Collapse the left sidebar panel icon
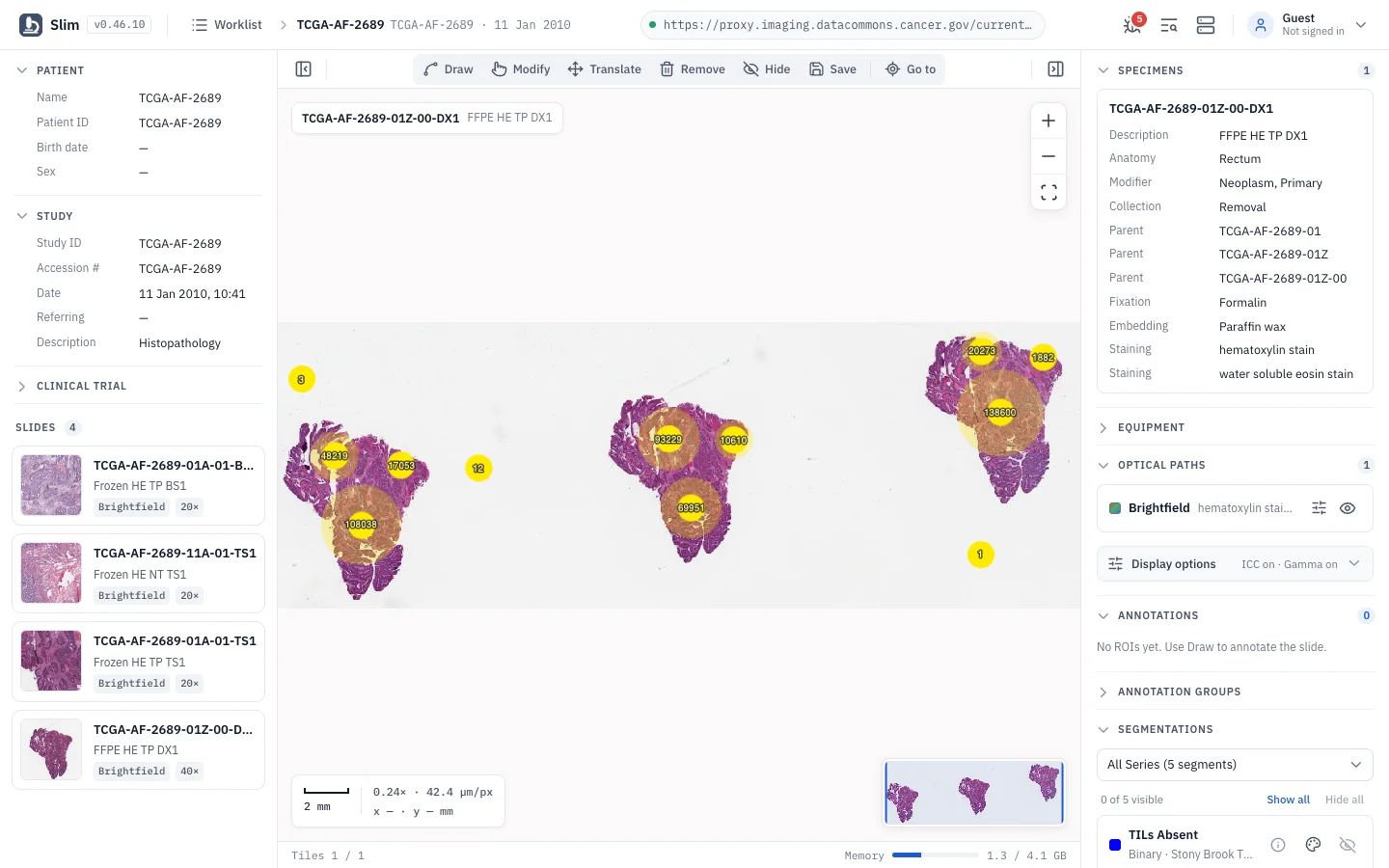The image size is (1389, 868). [303, 69]
